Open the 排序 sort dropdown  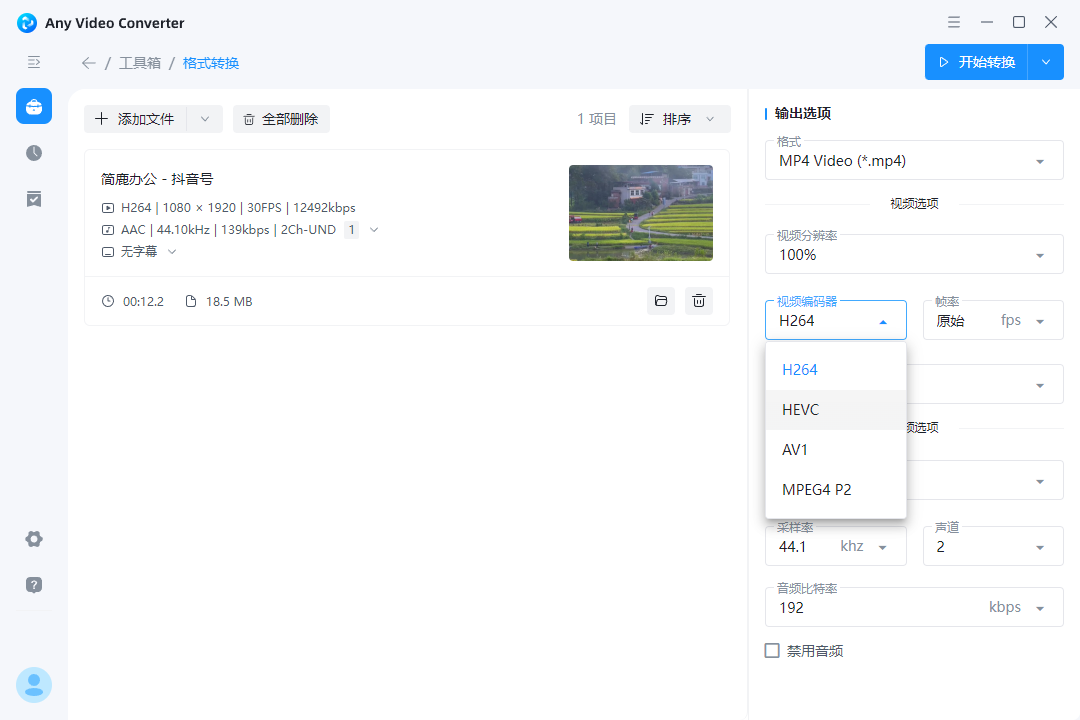point(679,119)
